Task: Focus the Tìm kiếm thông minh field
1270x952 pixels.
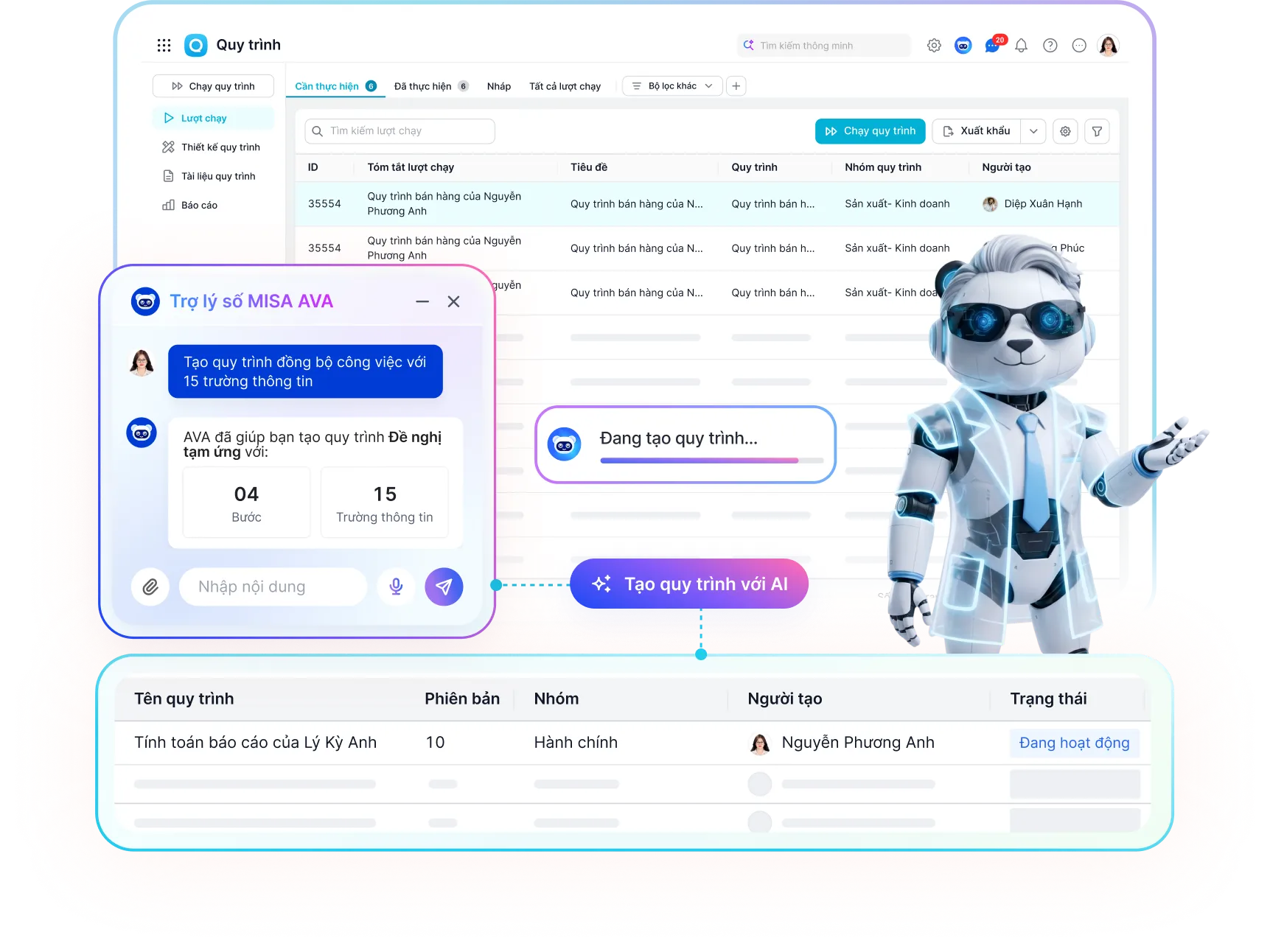Action: pos(824,46)
